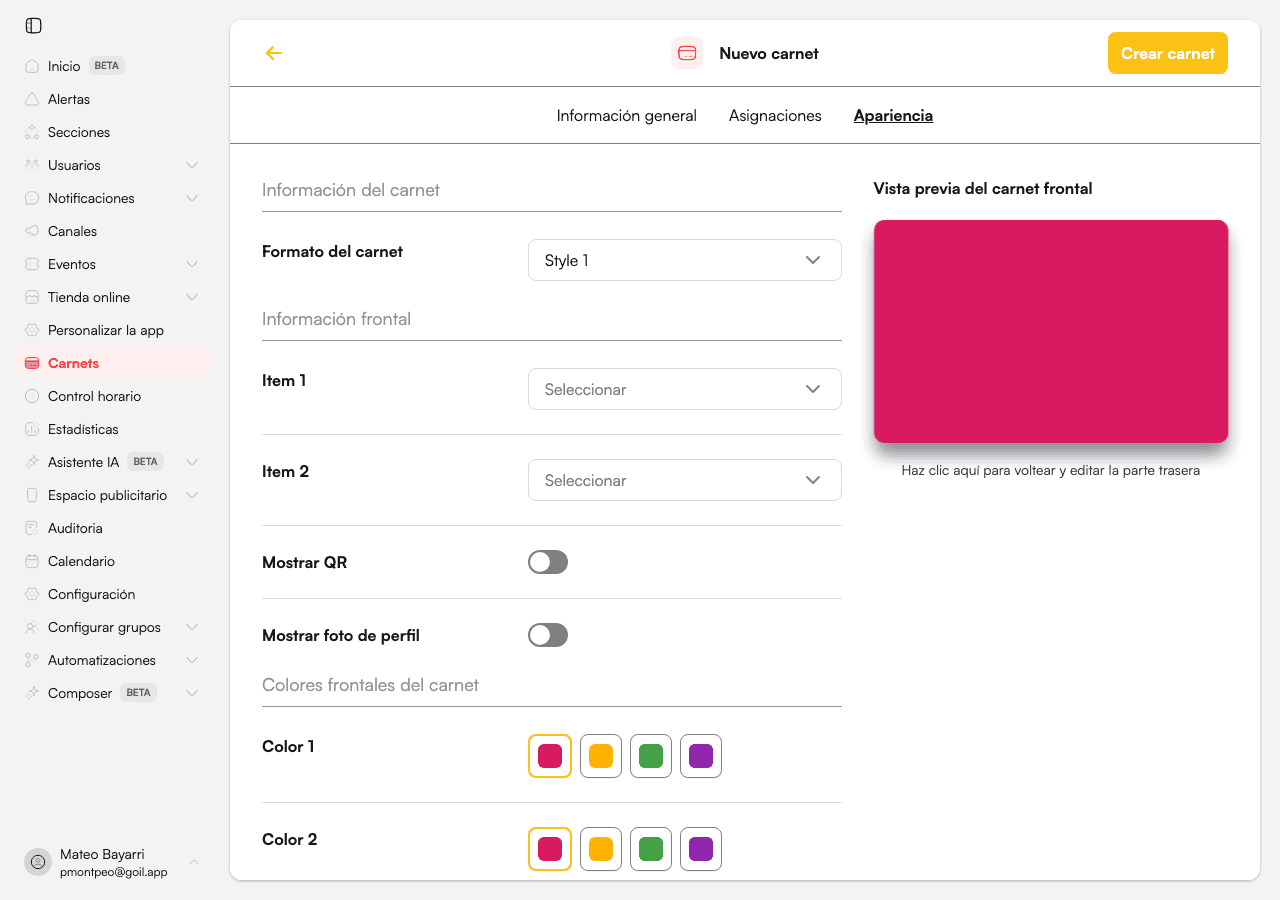Choose the purple swatch for Color 2

[701, 849]
